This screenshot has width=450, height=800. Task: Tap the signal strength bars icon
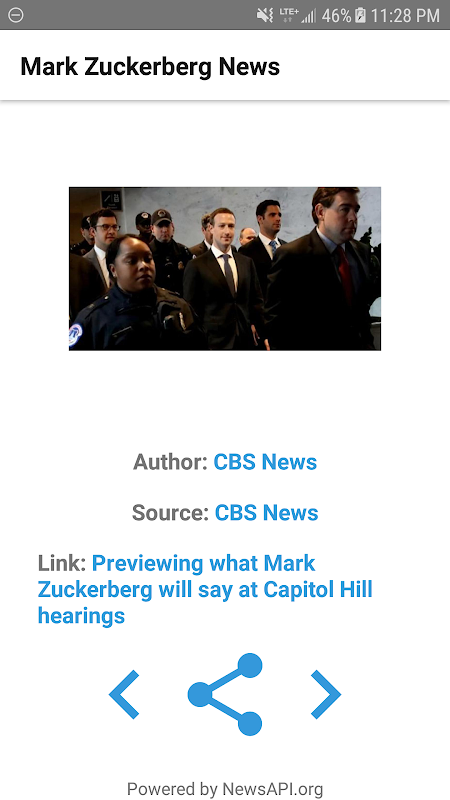coord(309,16)
